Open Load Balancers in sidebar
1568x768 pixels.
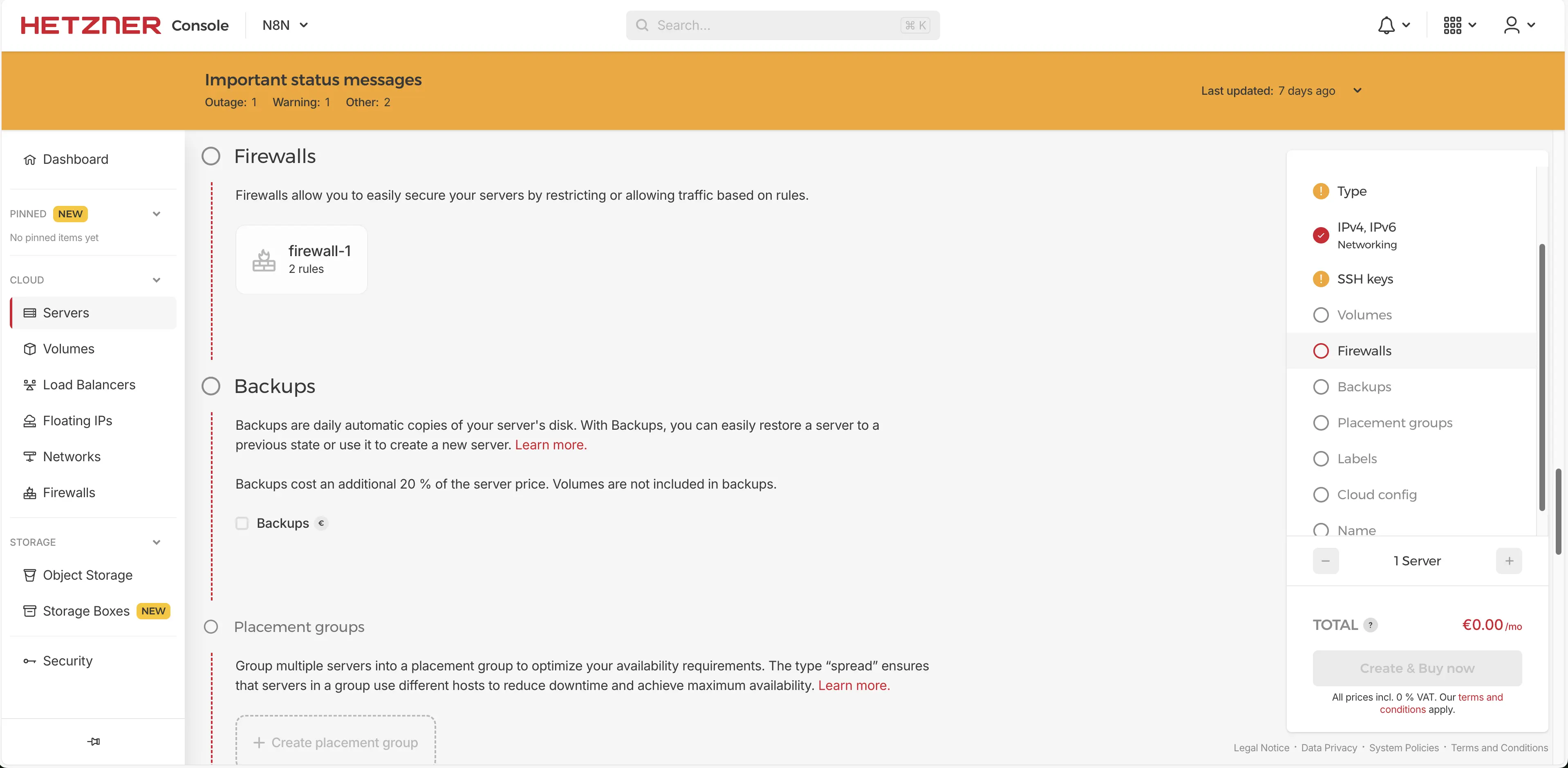(x=89, y=384)
